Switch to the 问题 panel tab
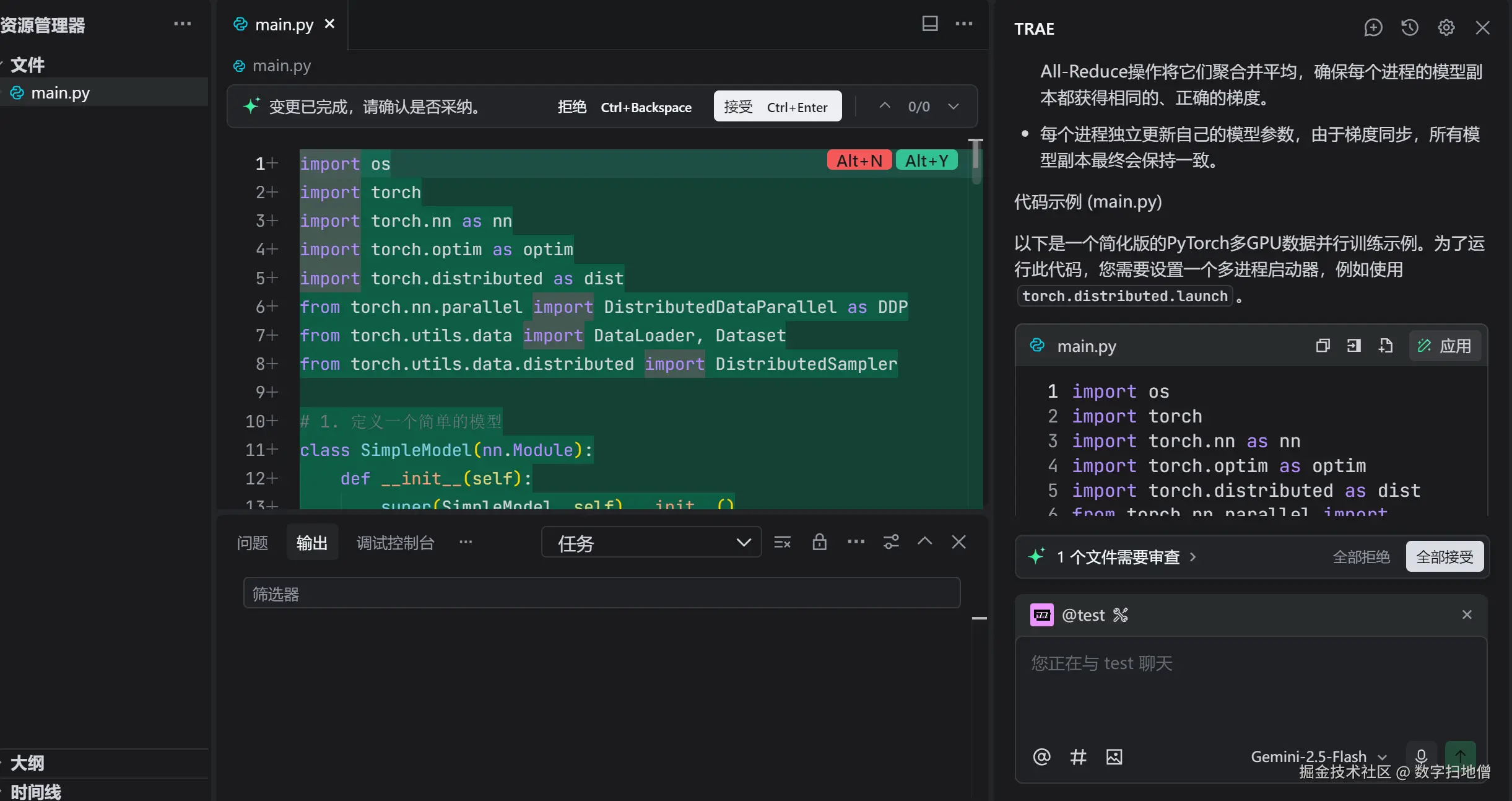Viewport: 1512px width, 801px height. coord(252,543)
